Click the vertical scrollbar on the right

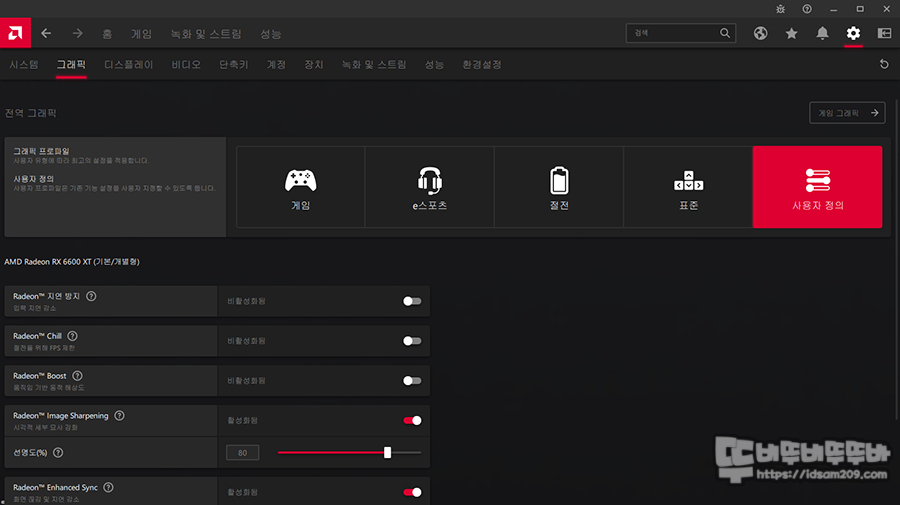pos(897,258)
